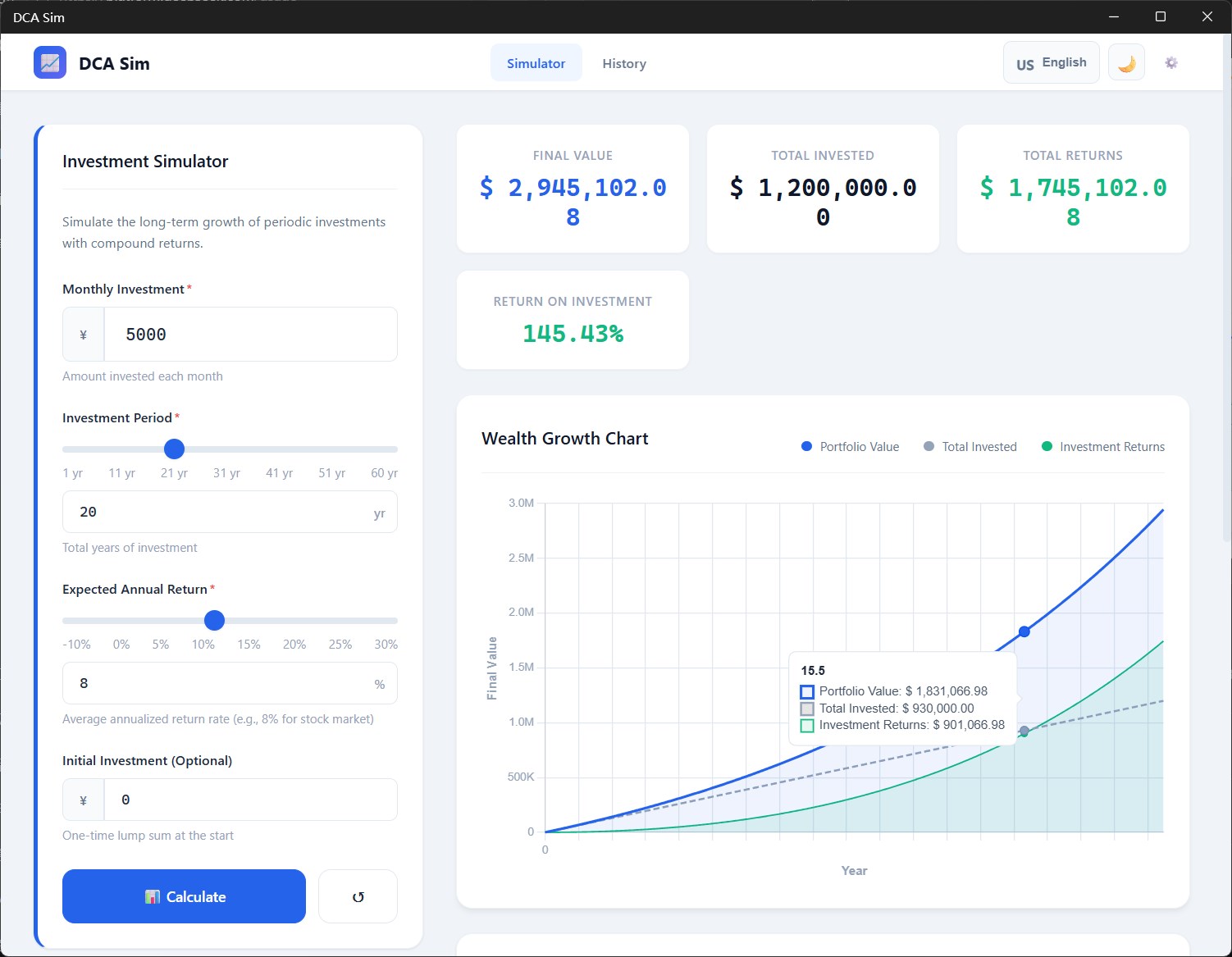1232x957 pixels.
Task: Click the Investment Period slider handle
Action: [174, 449]
